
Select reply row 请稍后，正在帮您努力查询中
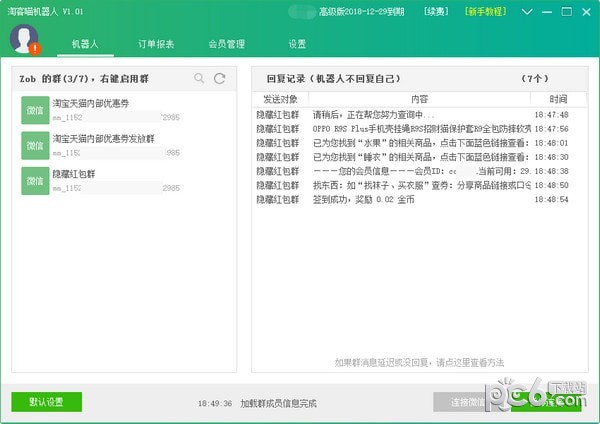pos(419,114)
